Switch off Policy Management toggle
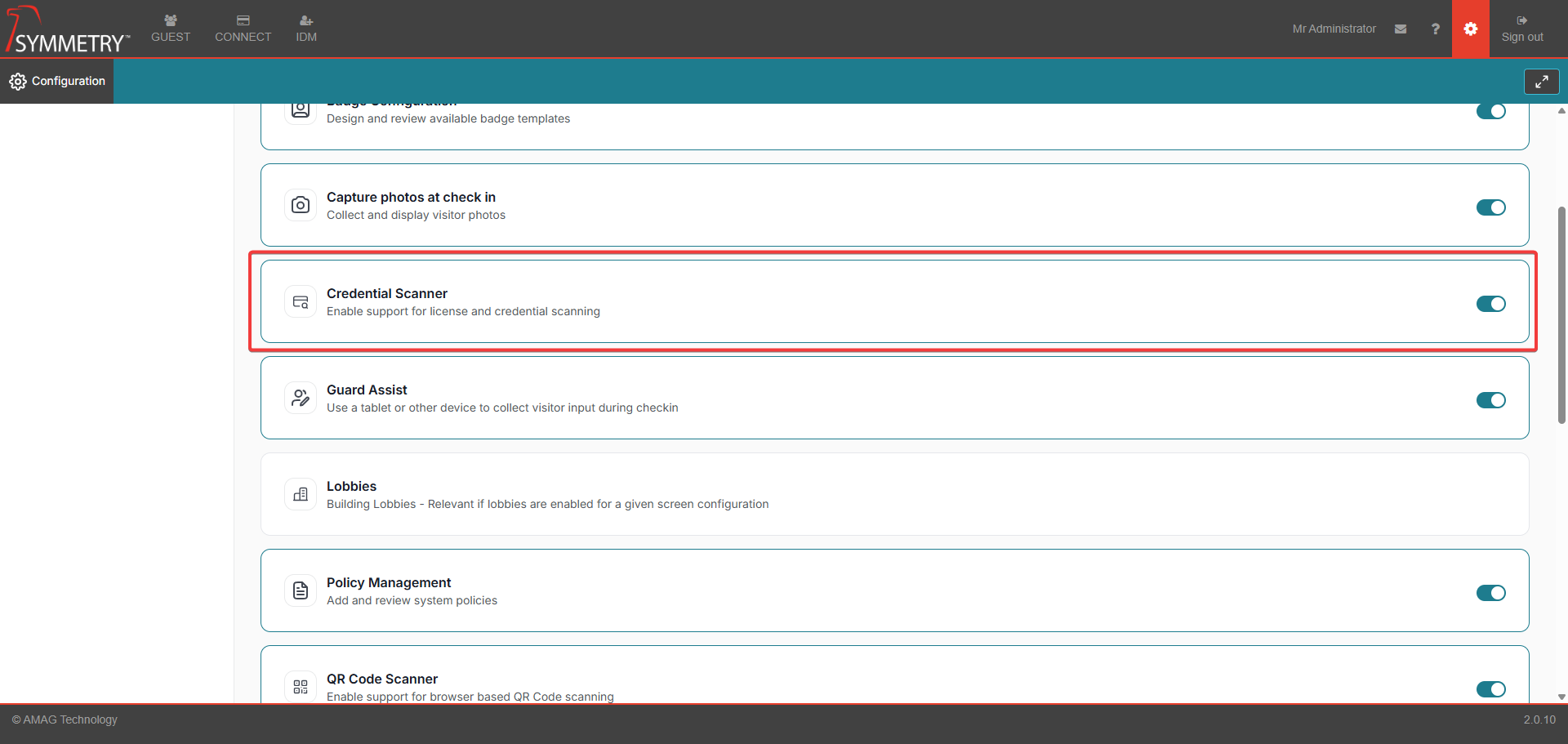This screenshot has width=1568, height=744. [1490, 593]
